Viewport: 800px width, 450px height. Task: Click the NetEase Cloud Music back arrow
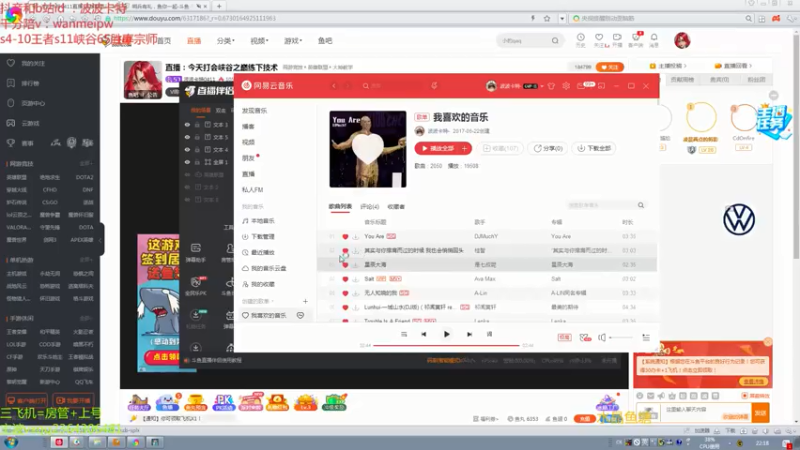(x=334, y=86)
